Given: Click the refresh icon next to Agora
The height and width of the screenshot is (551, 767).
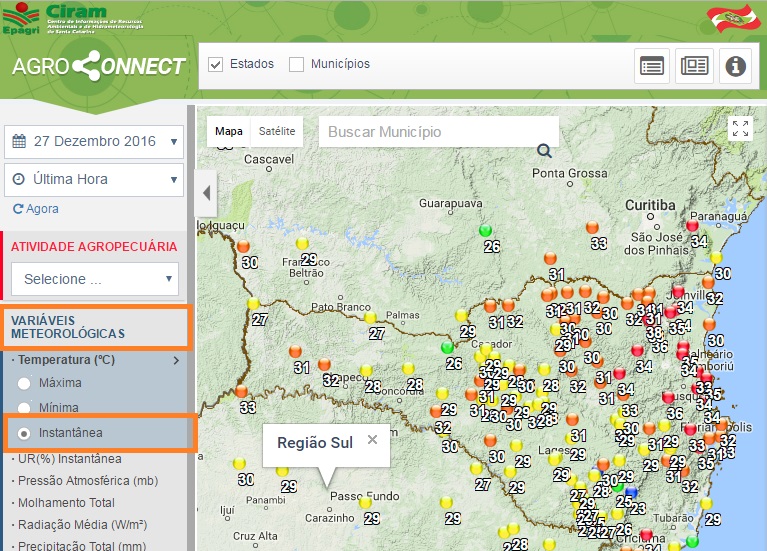Looking at the screenshot, I should click(x=18, y=209).
